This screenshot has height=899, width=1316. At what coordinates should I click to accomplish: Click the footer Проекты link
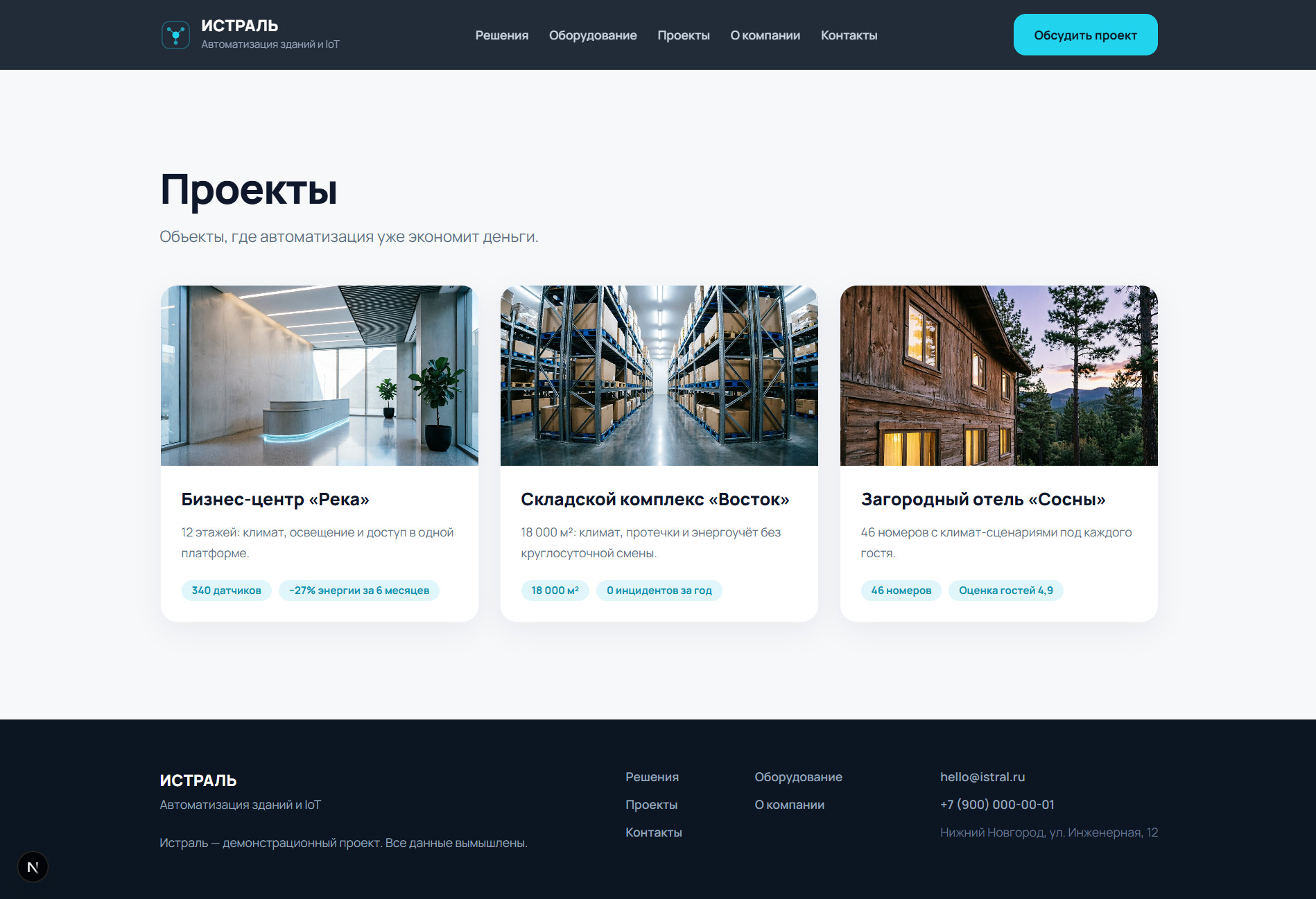pyautogui.click(x=652, y=805)
